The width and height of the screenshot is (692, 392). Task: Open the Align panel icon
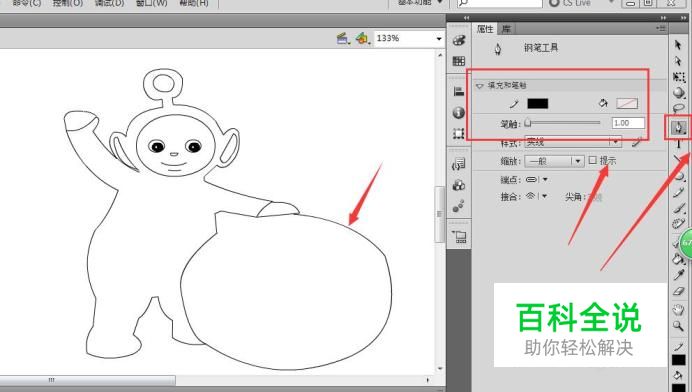pos(459,91)
